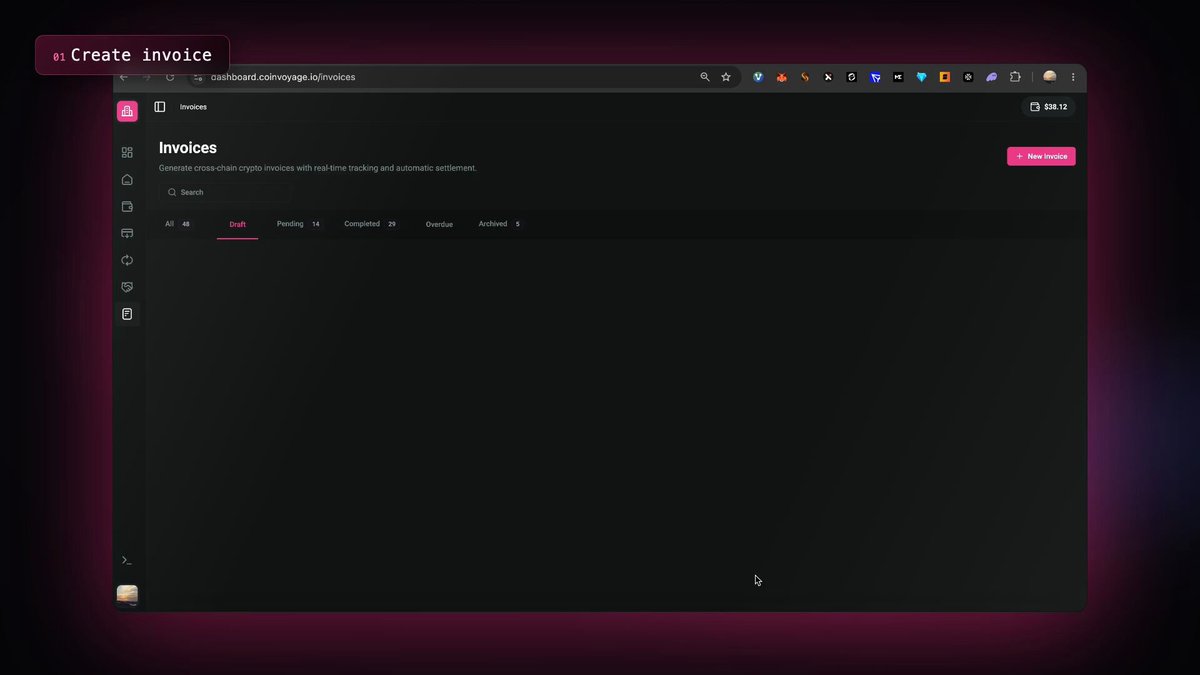
Task: Click the zoom magnifier icon in address bar
Action: [x=705, y=77]
